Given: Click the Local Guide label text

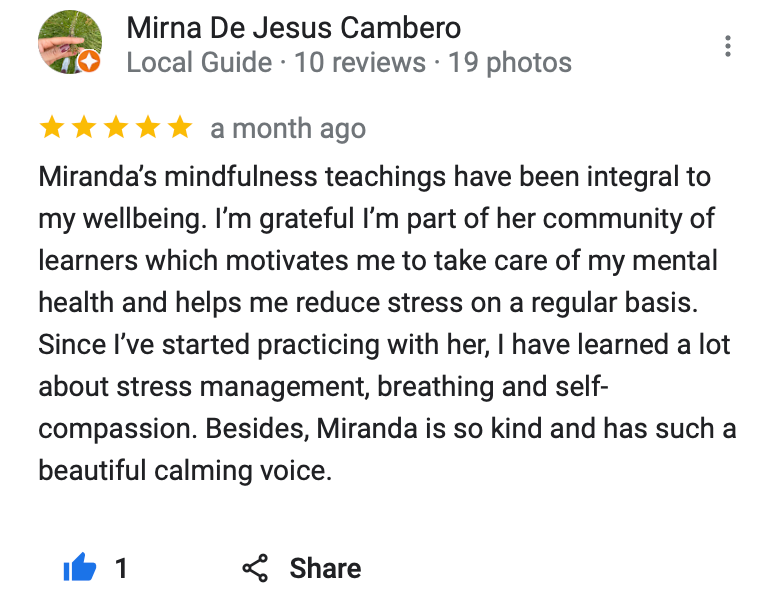Looking at the screenshot, I should coord(199,63).
